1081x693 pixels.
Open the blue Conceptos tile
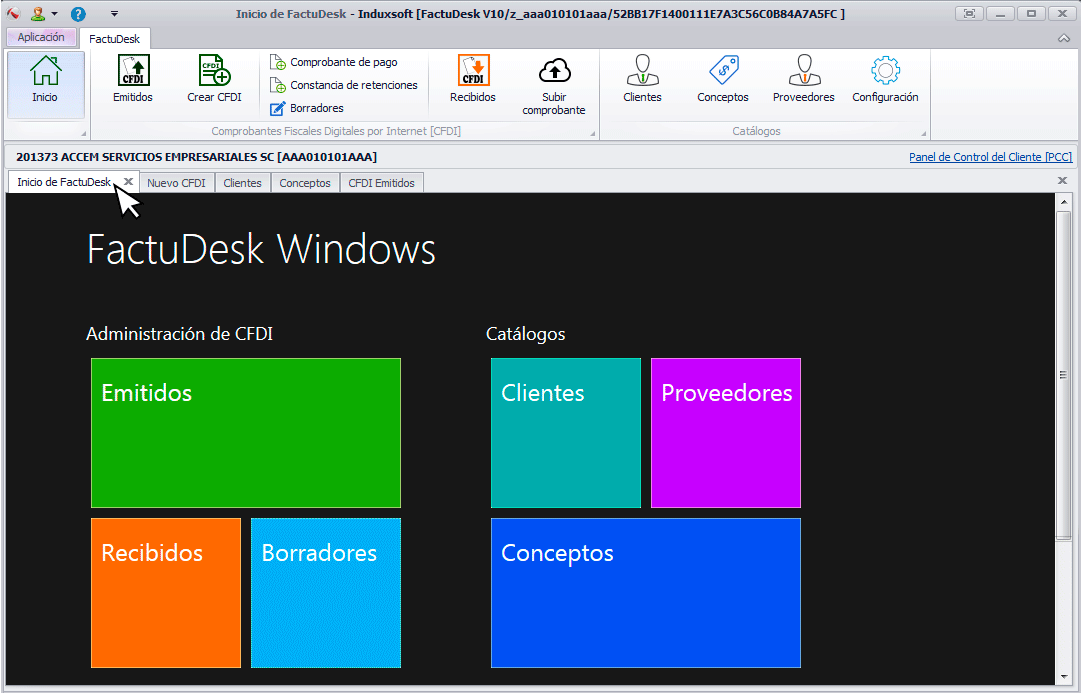(646, 593)
